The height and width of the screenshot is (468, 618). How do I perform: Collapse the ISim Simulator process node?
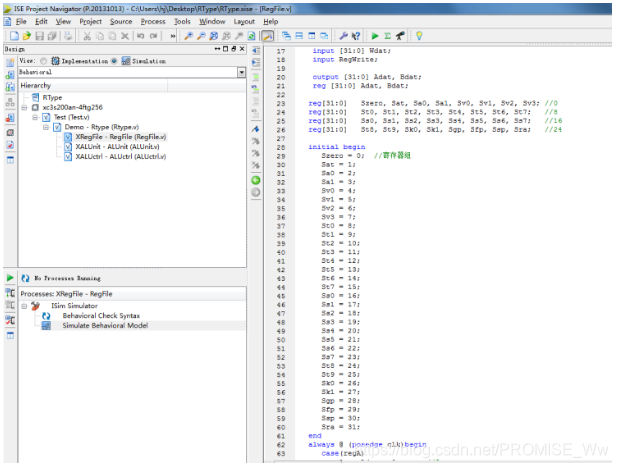click(x=24, y=306)
